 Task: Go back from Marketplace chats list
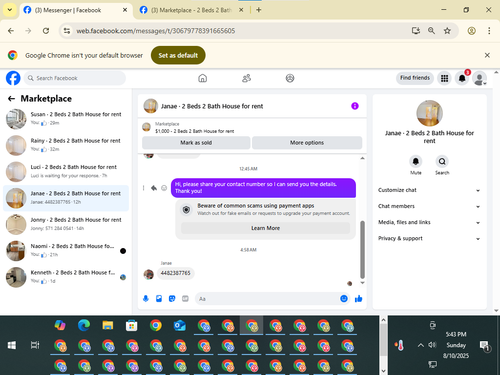tap(11, 99)
